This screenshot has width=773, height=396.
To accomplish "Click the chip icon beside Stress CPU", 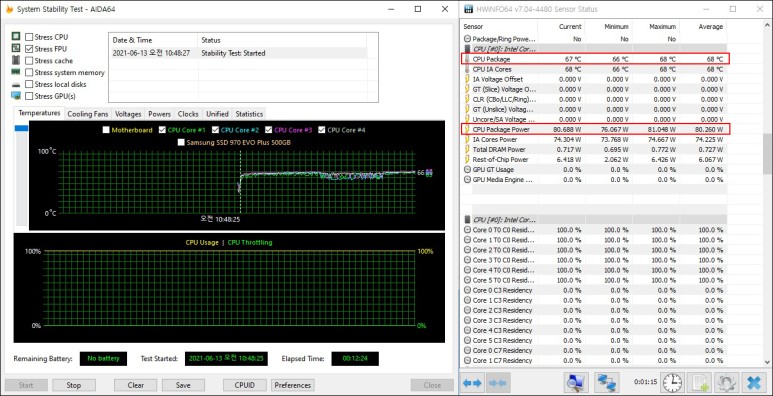I will pyautogui.click(x=16, y=36).
